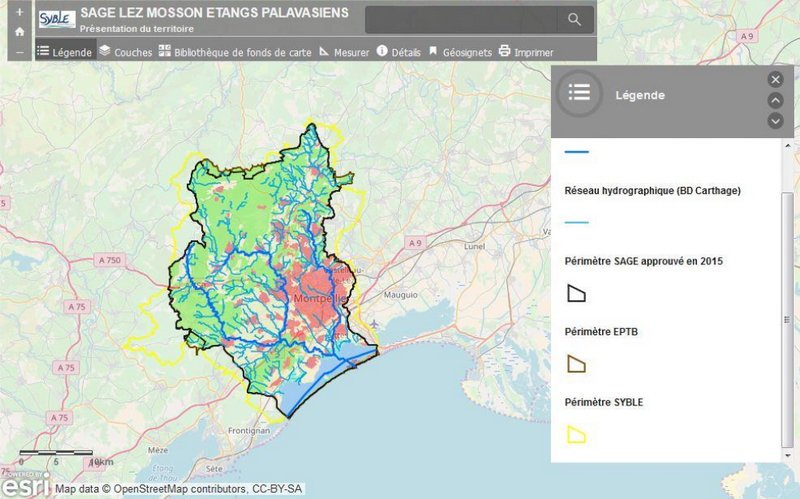Click the Frontignan label on map
The height and width of the screenshot is (499, 800).
[x=248, y=431]
